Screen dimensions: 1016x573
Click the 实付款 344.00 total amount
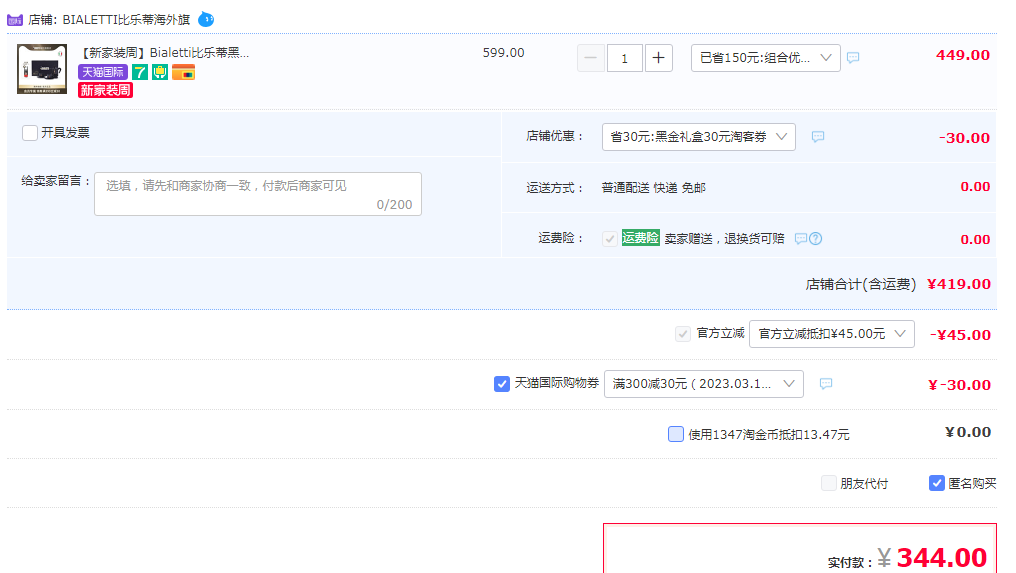pos(941,557)
